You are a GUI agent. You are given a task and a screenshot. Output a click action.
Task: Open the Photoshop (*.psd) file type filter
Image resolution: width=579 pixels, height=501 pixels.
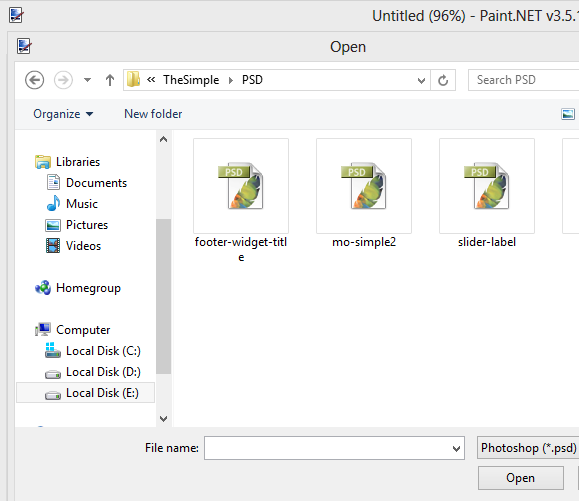pyautogui.click(x=528, y=448)
